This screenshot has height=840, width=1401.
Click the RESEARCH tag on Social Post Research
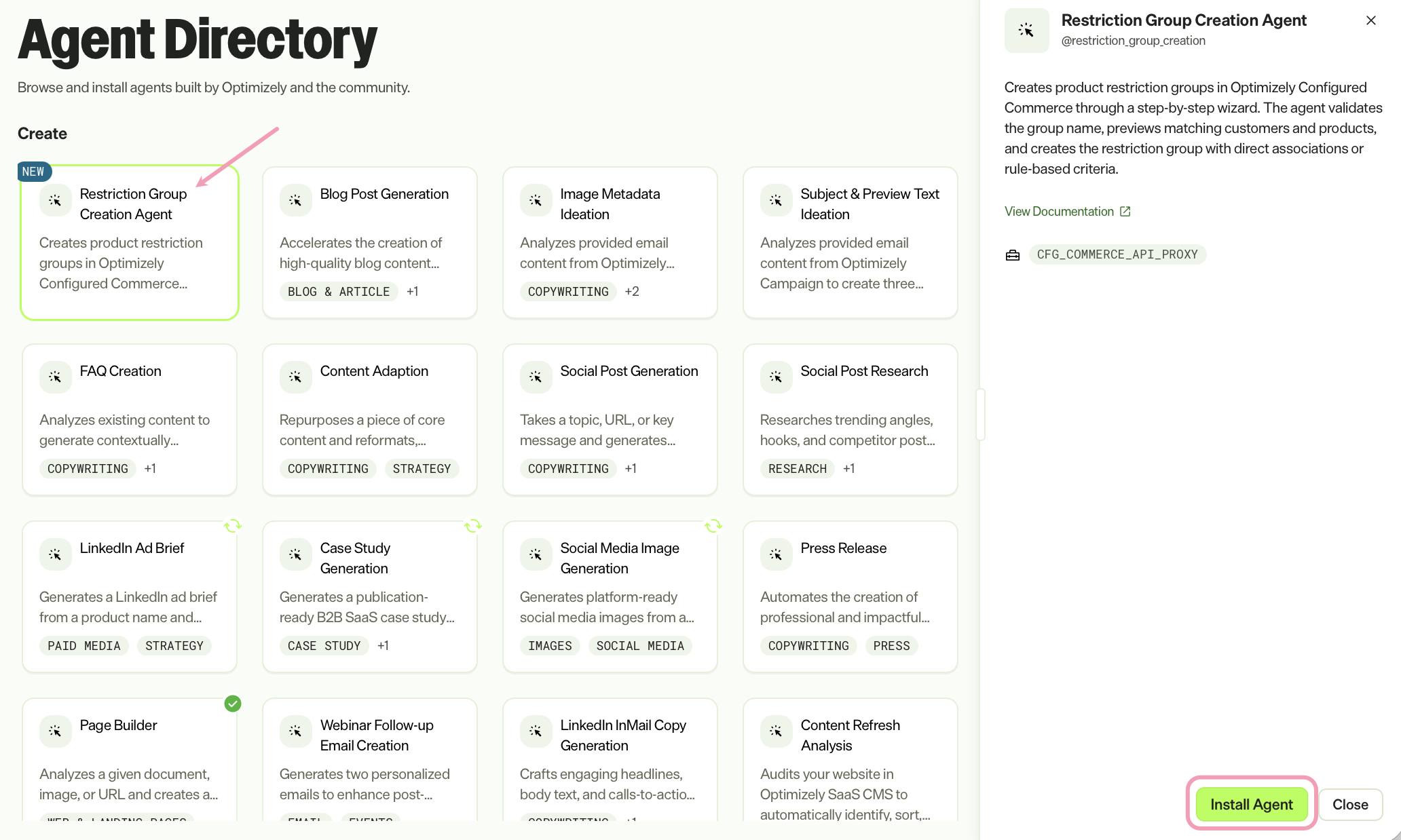click(798, 469)
